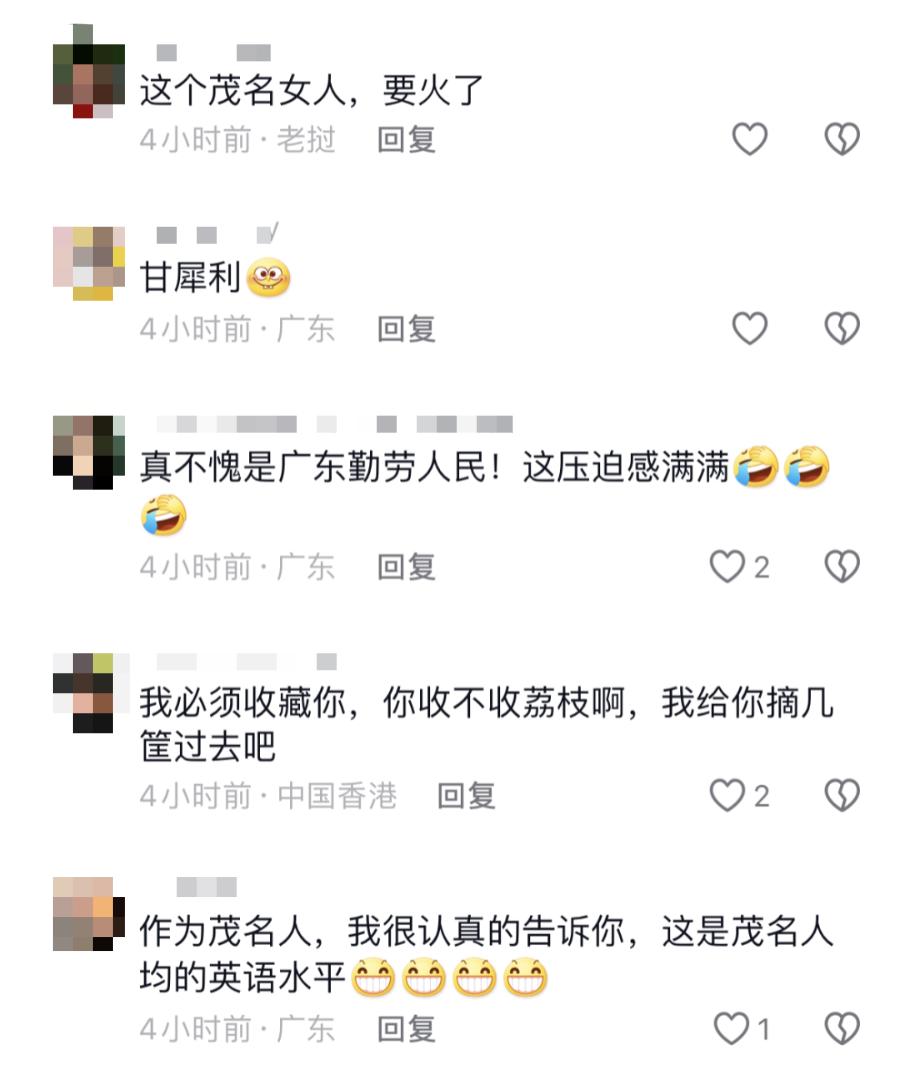Reply to the comment from 老挝
Screen dimensions: 900x1075
pyautogui.click(x=406, y=140)
